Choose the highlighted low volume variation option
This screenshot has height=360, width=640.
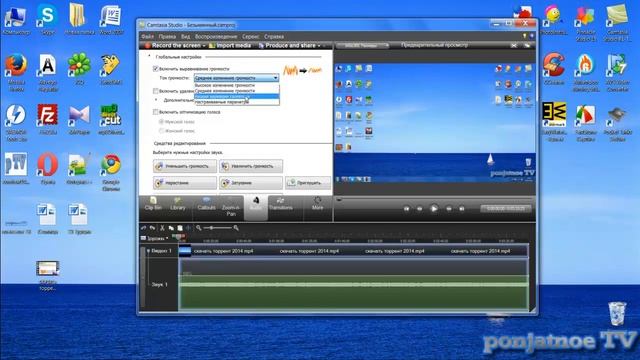(237, 96)
